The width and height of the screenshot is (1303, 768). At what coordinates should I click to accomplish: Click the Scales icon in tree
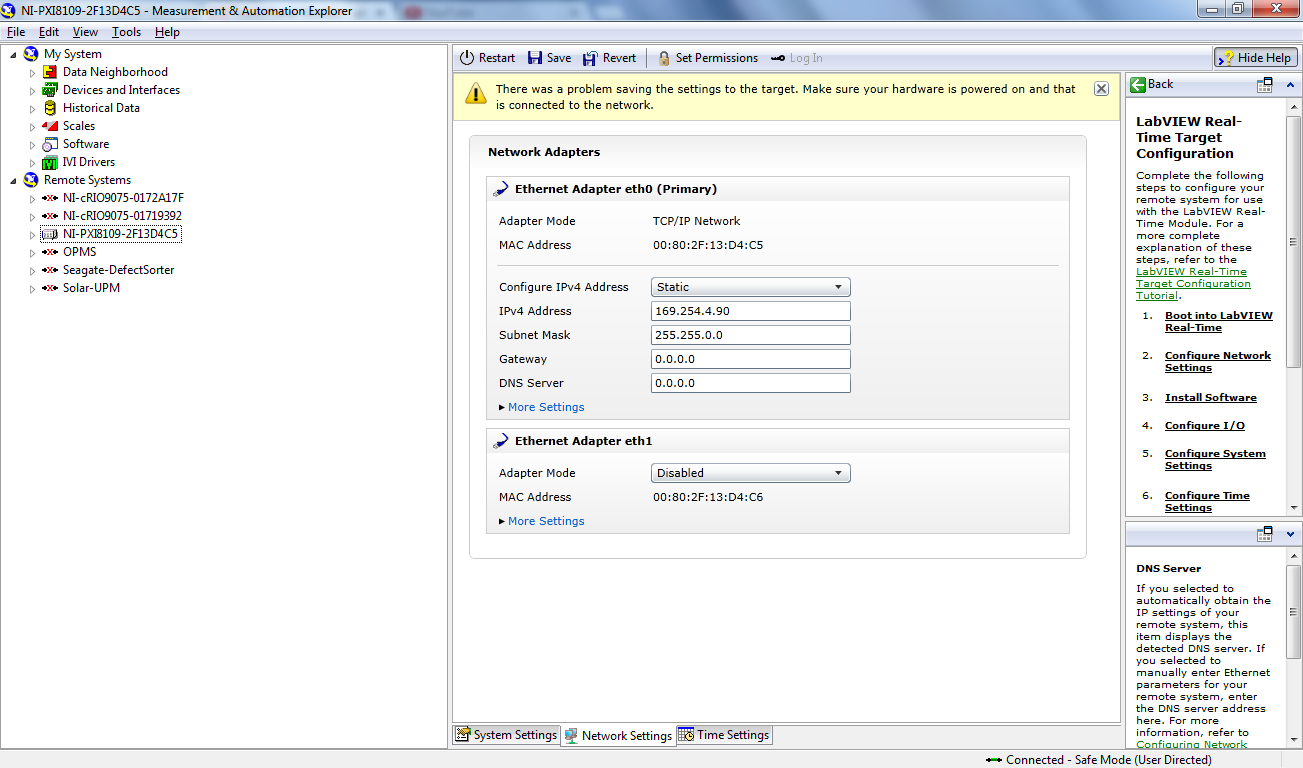tap(50, 126)
